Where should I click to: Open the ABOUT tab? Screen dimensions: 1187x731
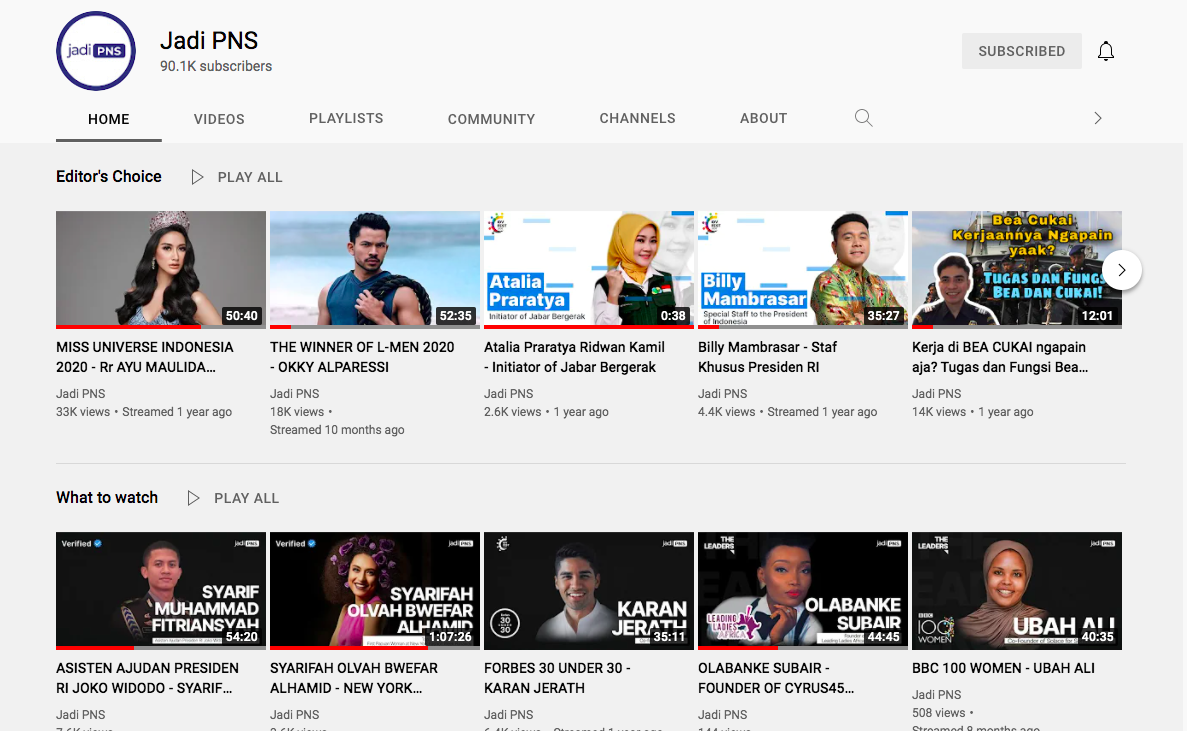[x=763, y=118]
